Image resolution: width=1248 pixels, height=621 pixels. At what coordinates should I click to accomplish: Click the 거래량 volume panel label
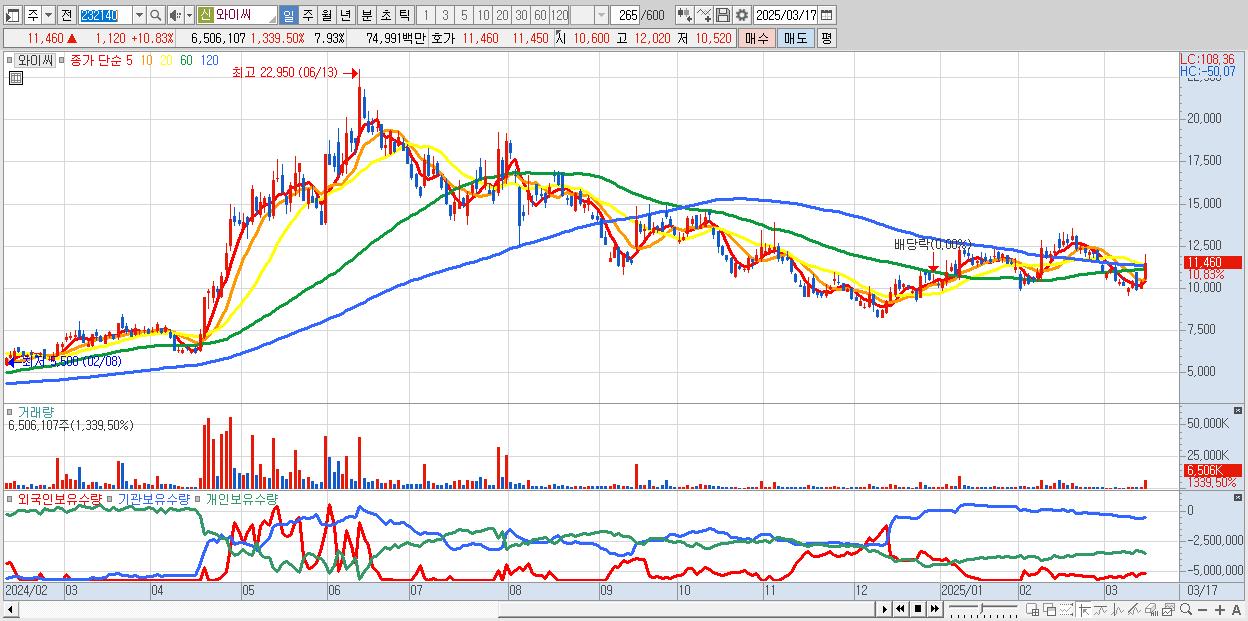click(35, 411)
